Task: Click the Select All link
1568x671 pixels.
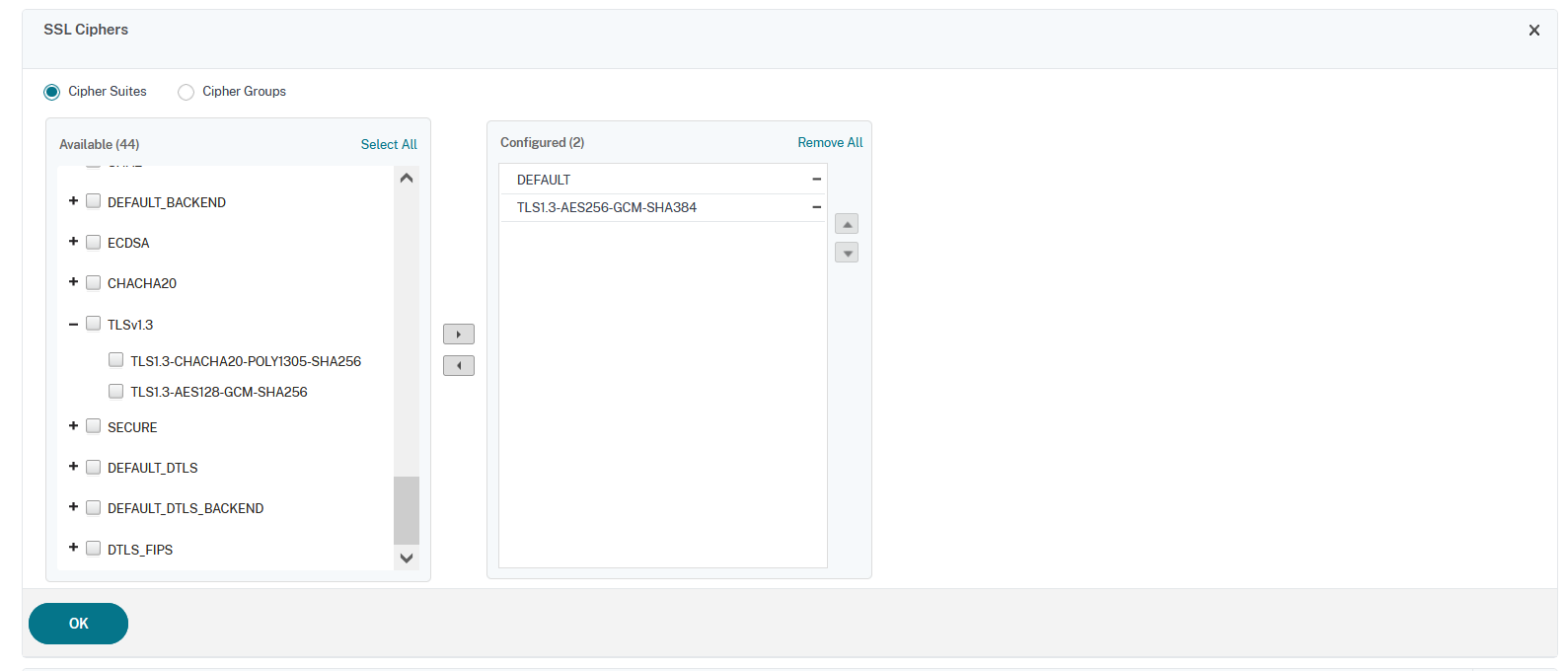Action: [x=389, y=144]
